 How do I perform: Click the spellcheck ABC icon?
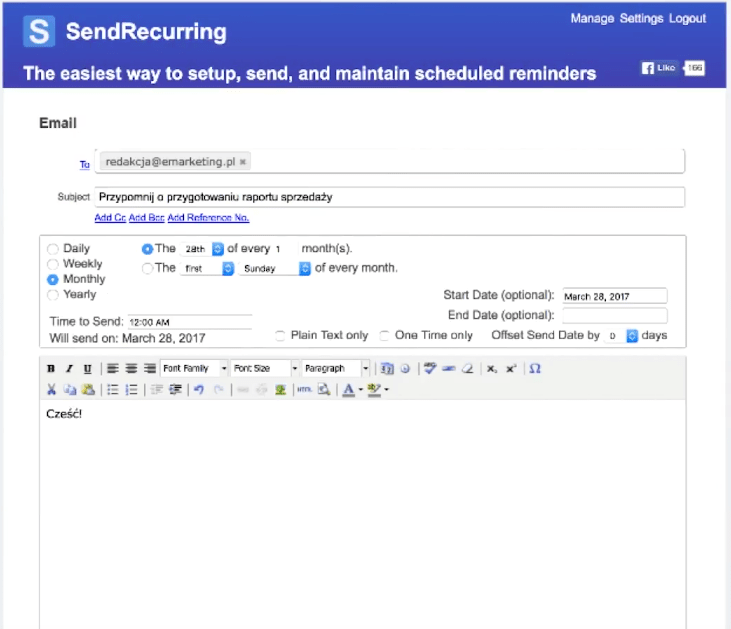430,368
